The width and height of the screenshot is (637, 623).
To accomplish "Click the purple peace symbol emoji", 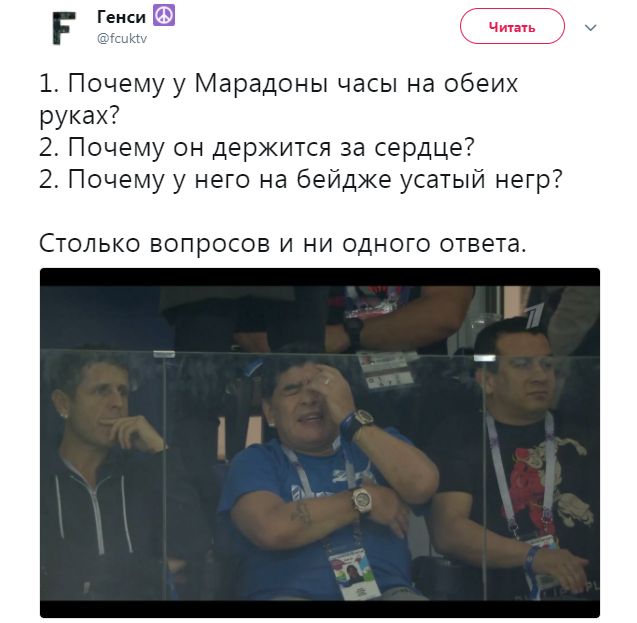I will click(x=164, y=16).
